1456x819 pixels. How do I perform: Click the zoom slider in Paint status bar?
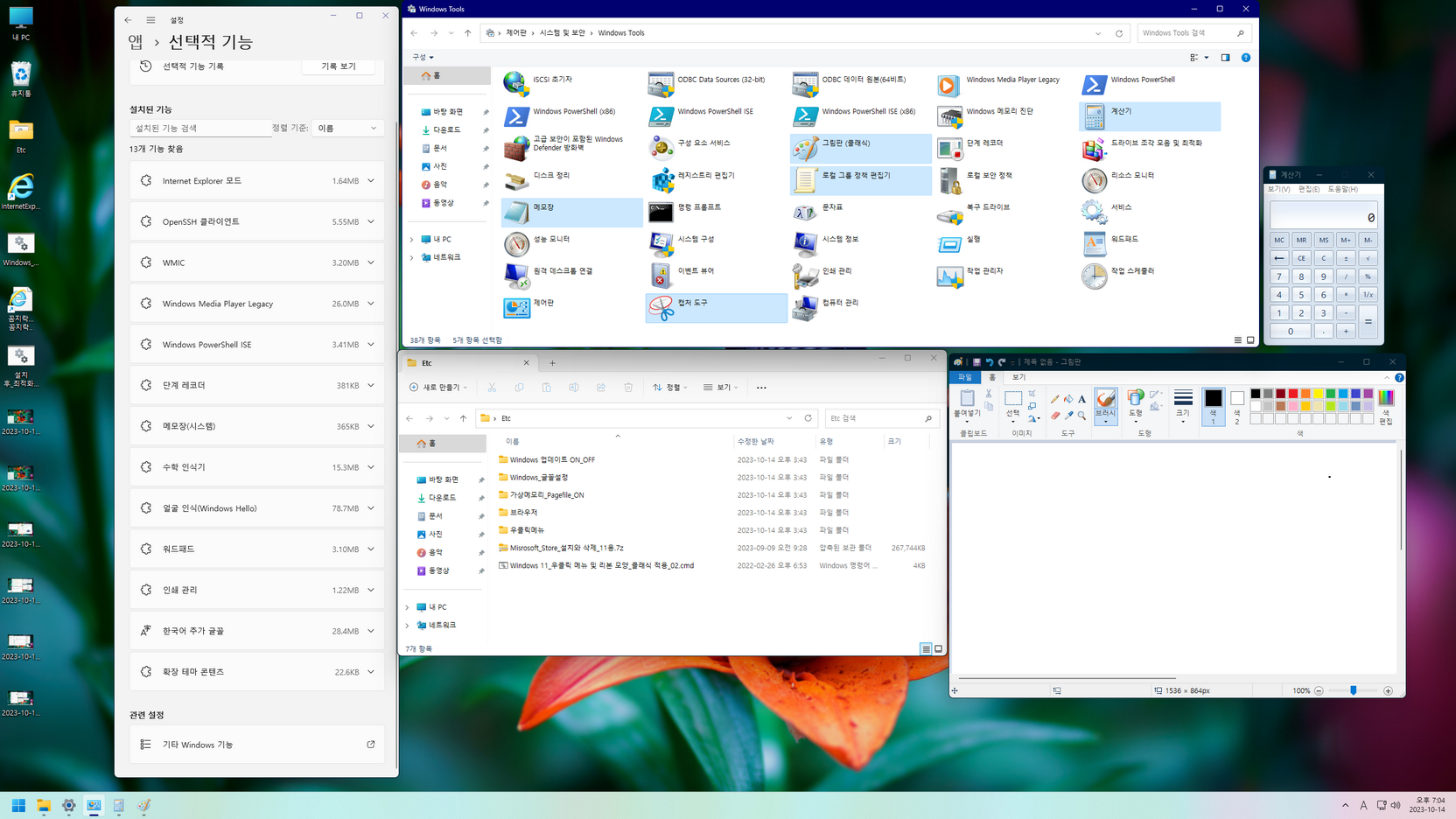pyautogui.click(x=1353, y=691)
